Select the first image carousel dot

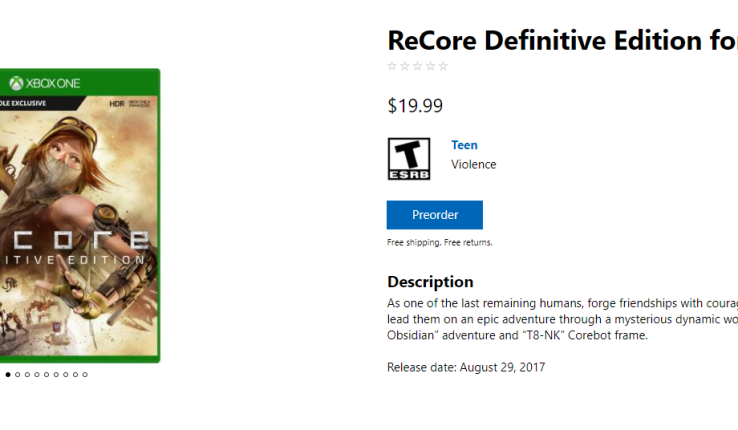coord(8,375)
